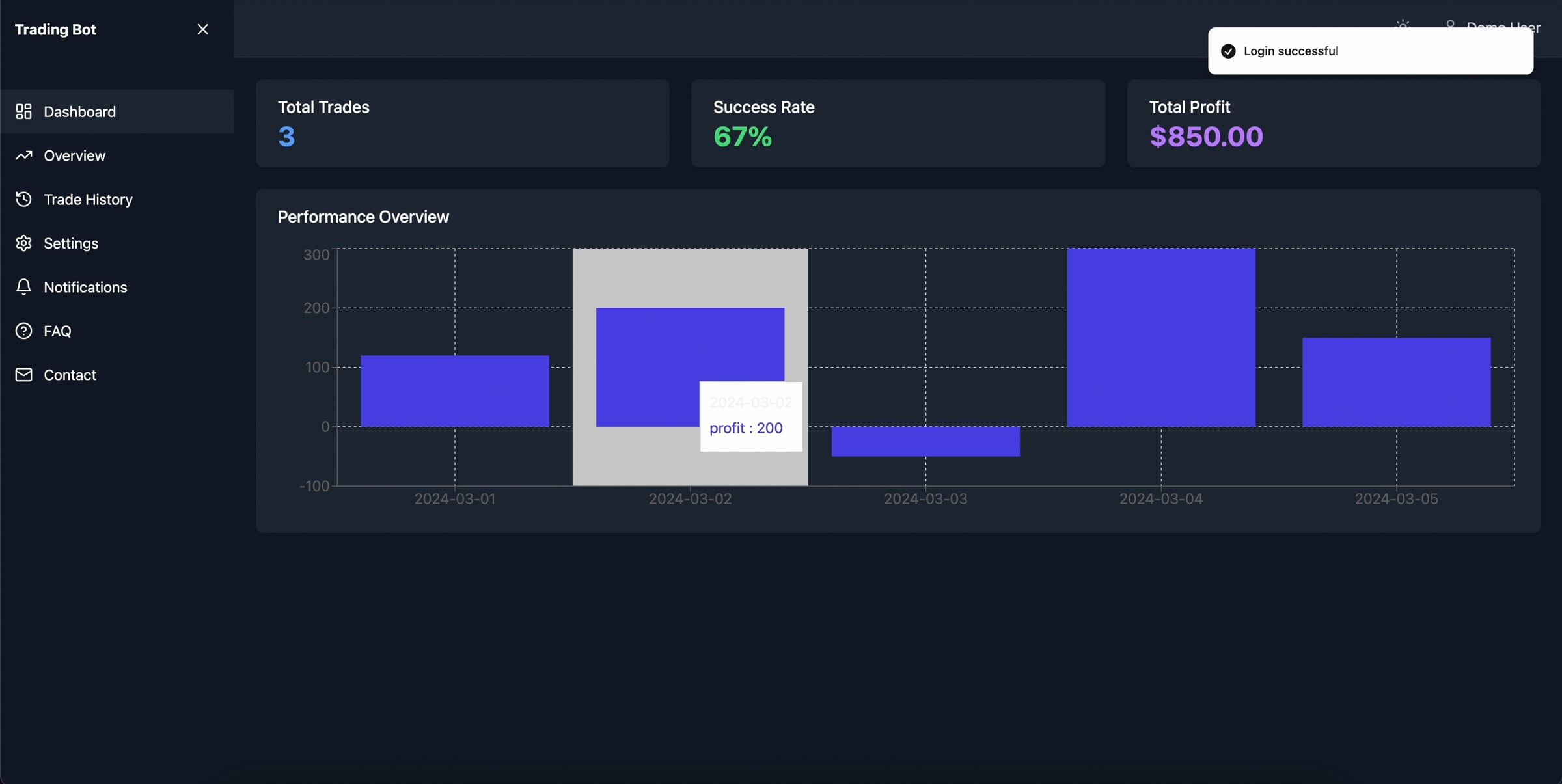Expand the Demo User account menu
This screenshot has height=784, width=1562.
1503,27
